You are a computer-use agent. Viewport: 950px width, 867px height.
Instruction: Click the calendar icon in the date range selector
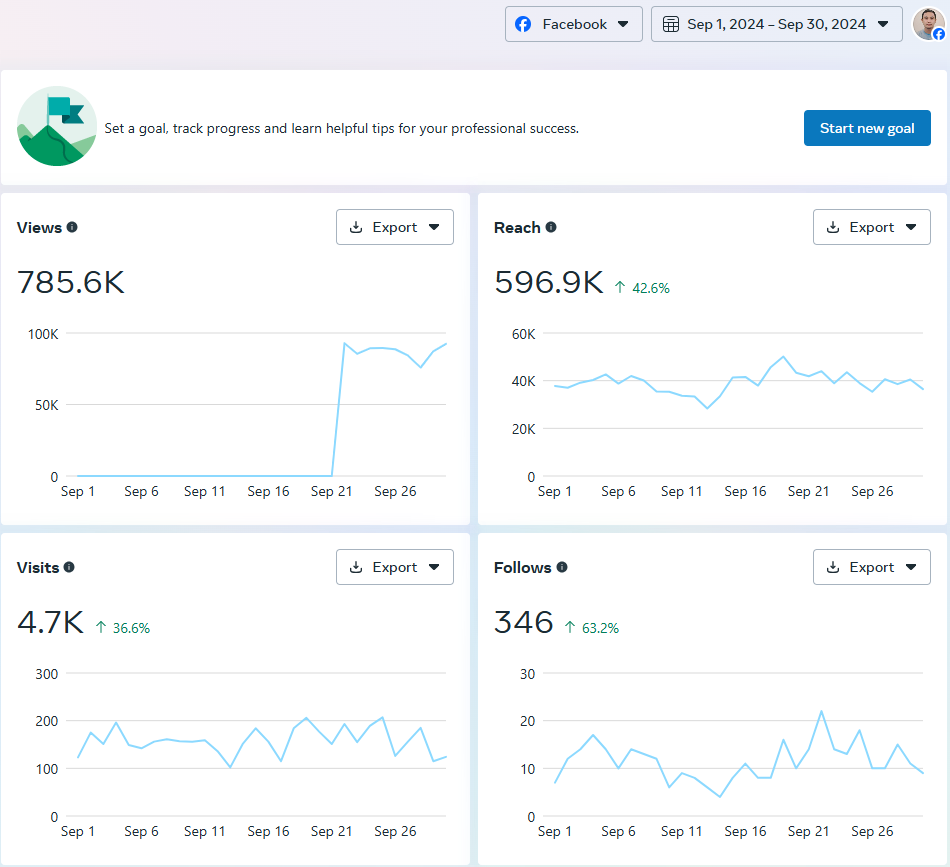pos(670,23)
